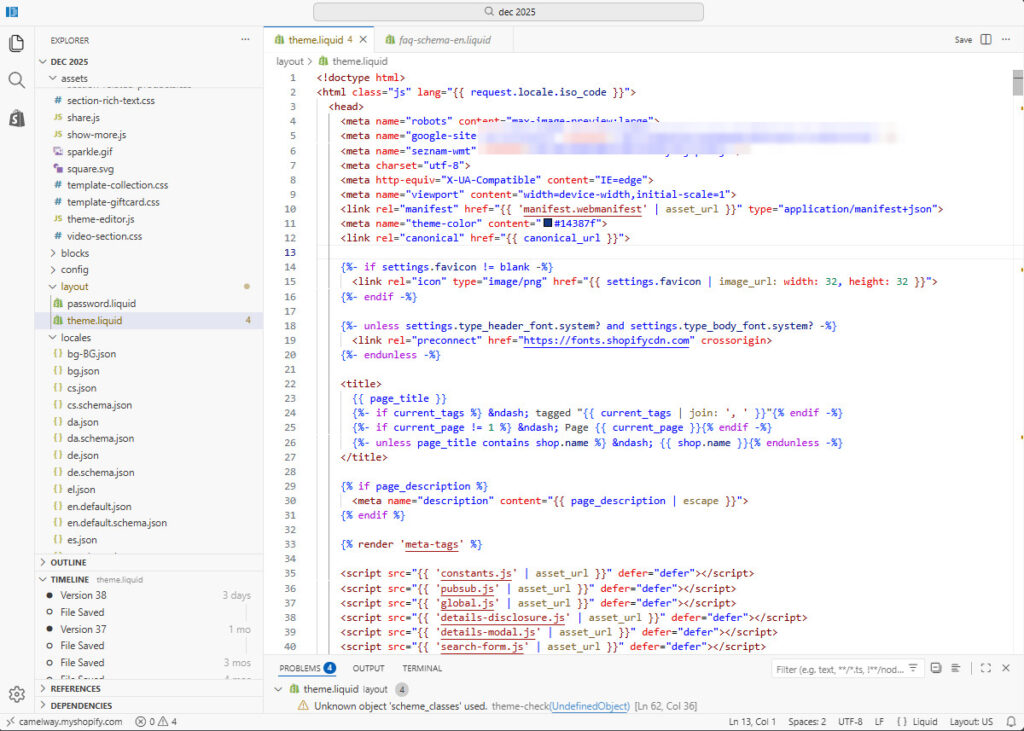Collapse the DEC 2025 root folder
Viewport: 1024px width, 731px height.
coord(69,61)
